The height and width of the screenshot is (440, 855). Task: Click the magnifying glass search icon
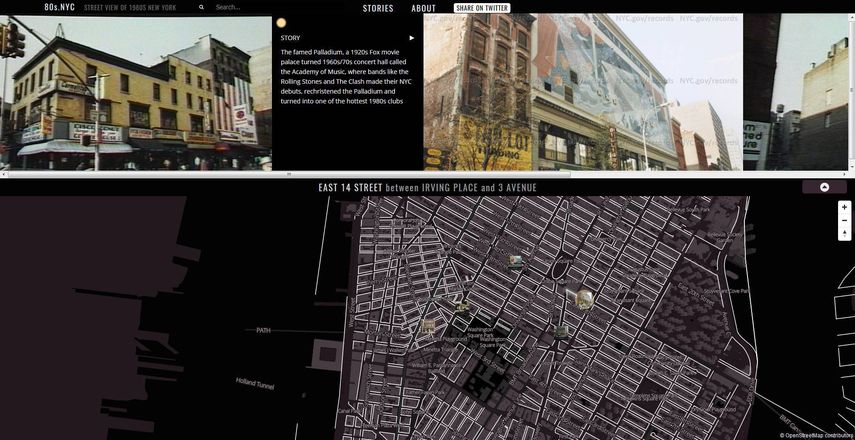click(201, 8)
